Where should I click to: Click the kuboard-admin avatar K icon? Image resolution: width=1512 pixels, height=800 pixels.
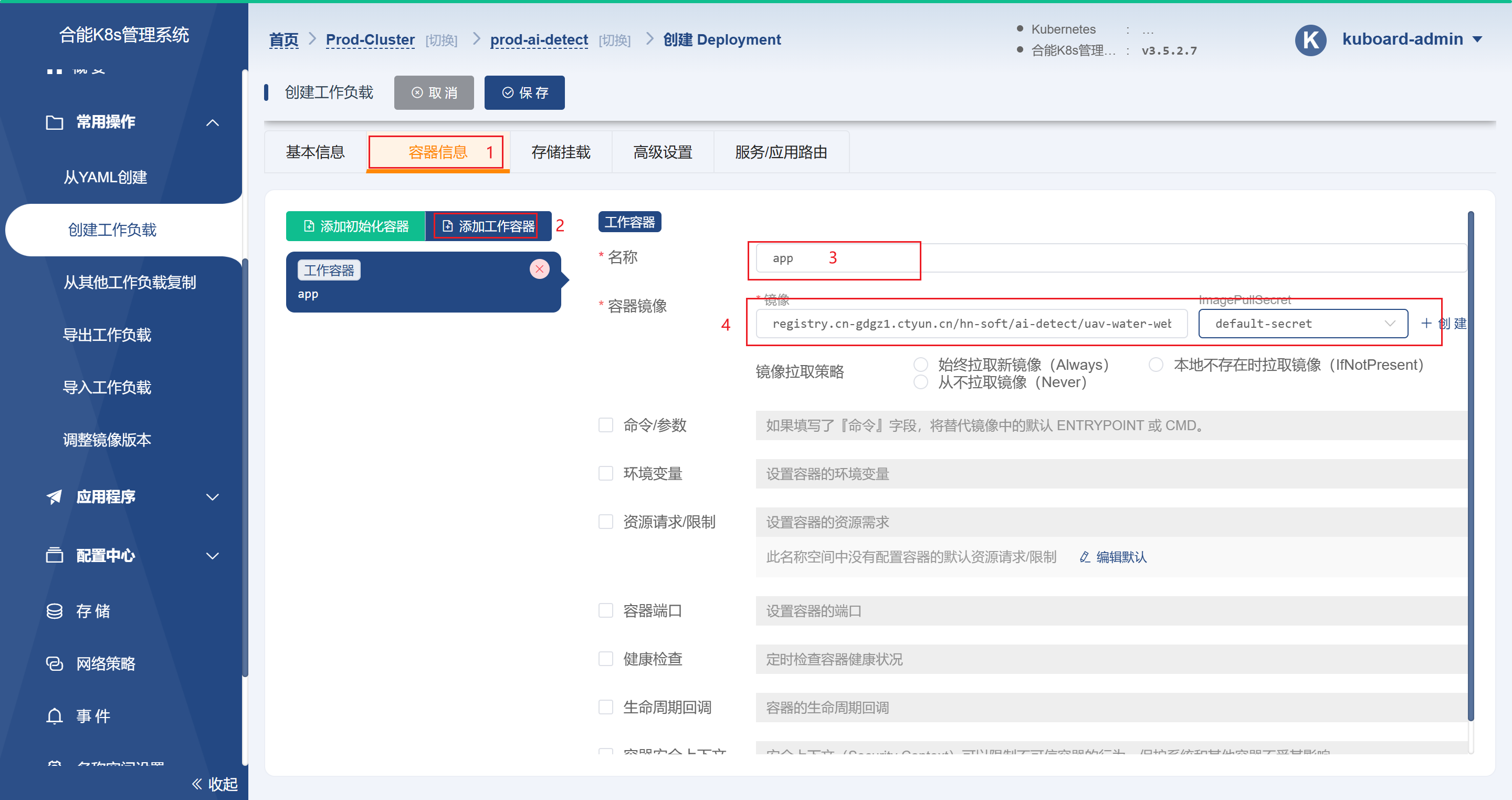1310,40
